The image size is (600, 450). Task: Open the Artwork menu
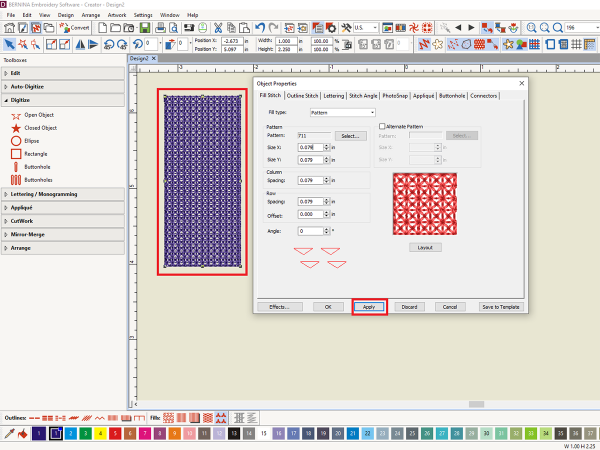coord(117,16)
